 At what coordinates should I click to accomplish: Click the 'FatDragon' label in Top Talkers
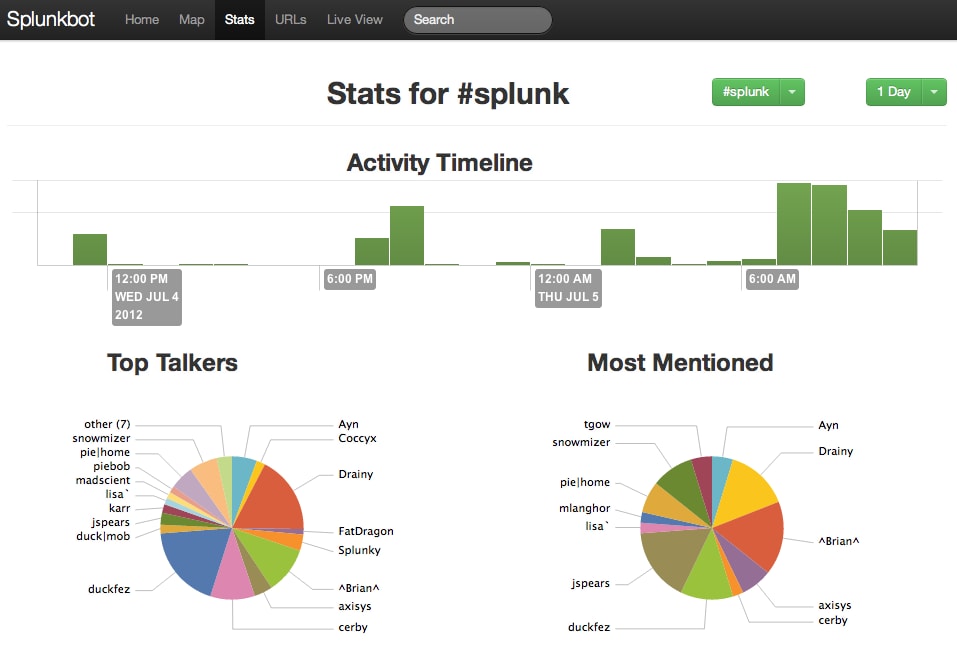tap(366, 531)
